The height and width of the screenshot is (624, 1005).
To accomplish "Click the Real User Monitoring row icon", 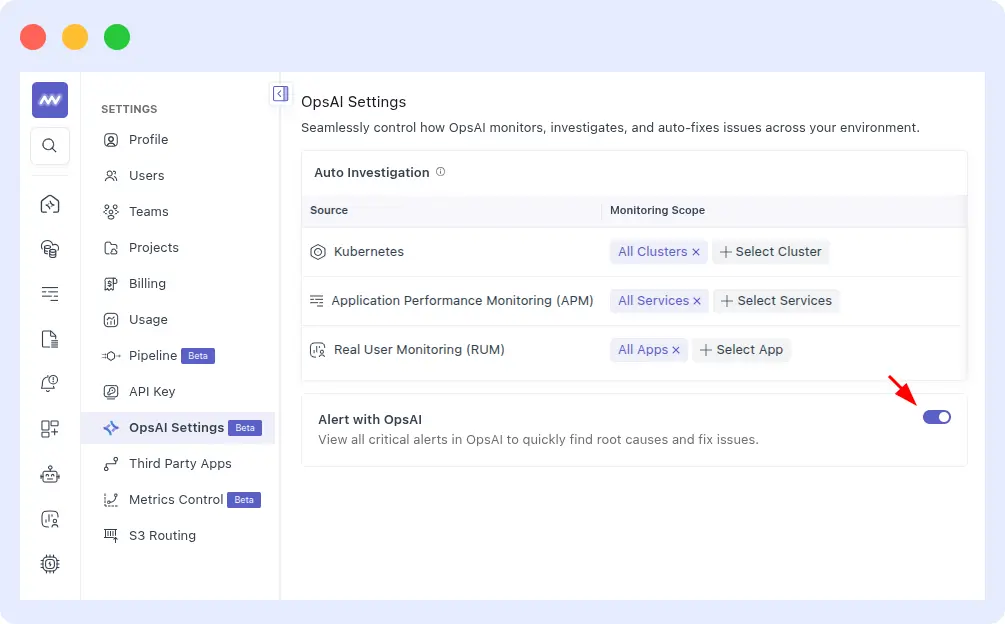I will pyautogui.click(x=318, y=350).
